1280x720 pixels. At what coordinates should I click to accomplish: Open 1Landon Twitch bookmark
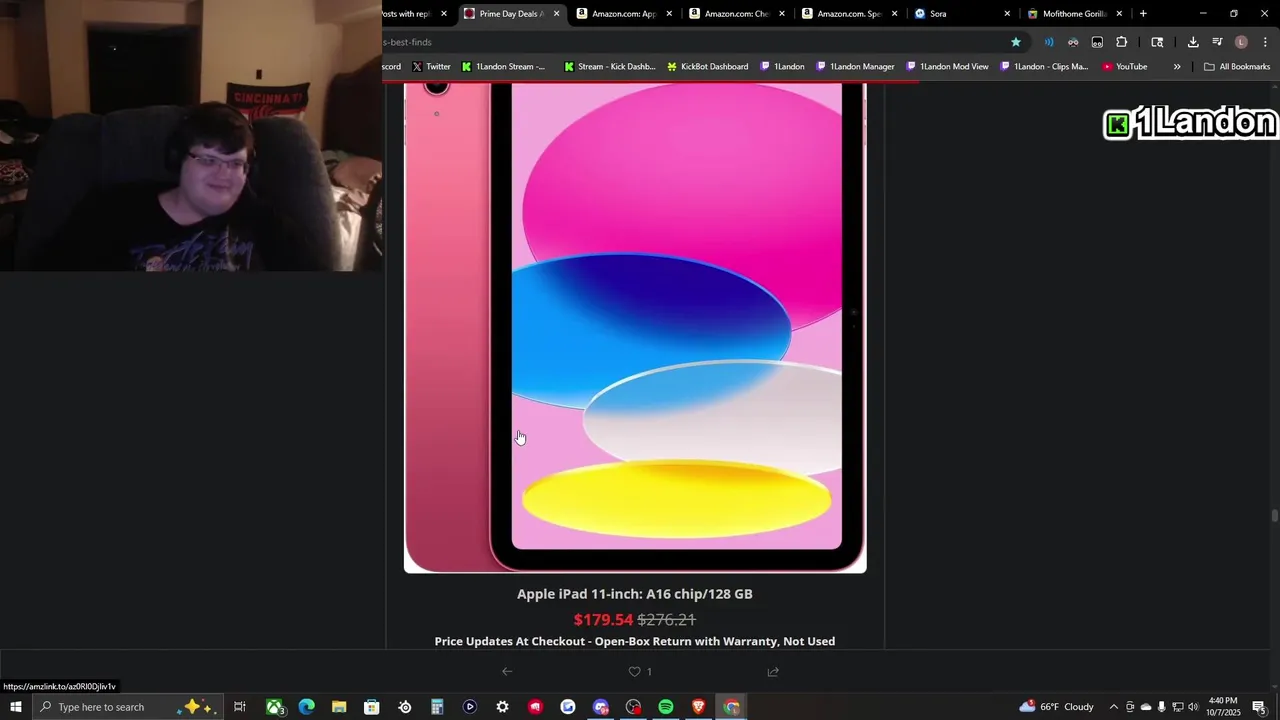click(x=782, y=67)
